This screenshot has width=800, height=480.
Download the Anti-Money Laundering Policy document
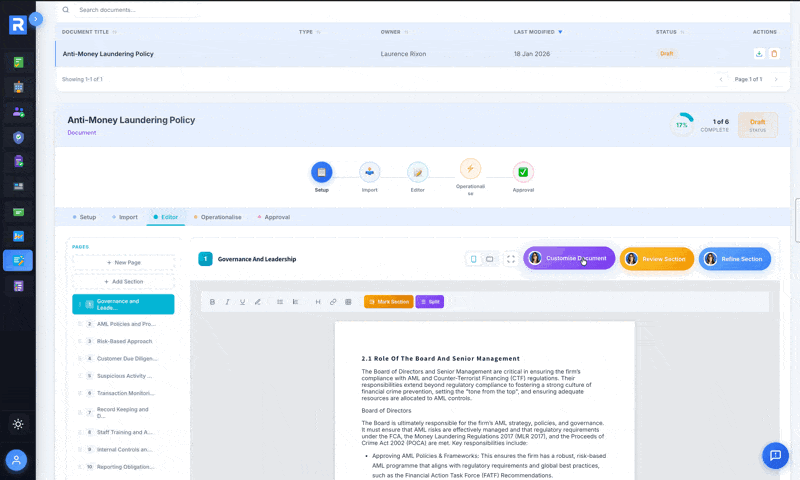759,54
